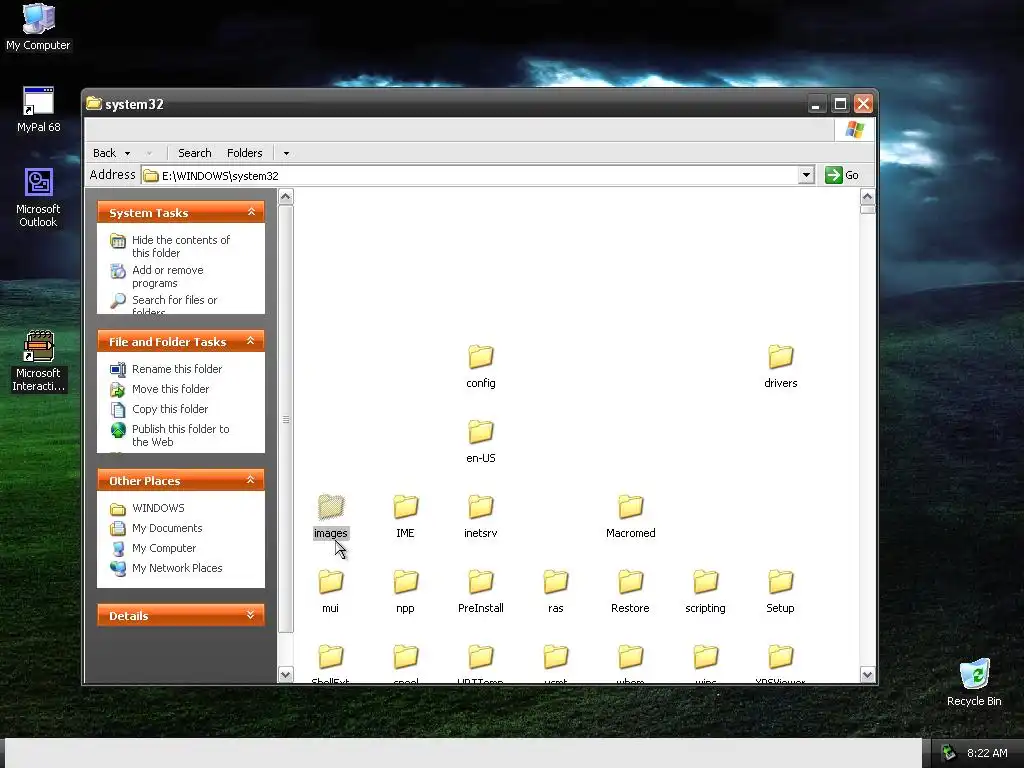Open the Back history dropdown arrow

click(x=127, y=153)
